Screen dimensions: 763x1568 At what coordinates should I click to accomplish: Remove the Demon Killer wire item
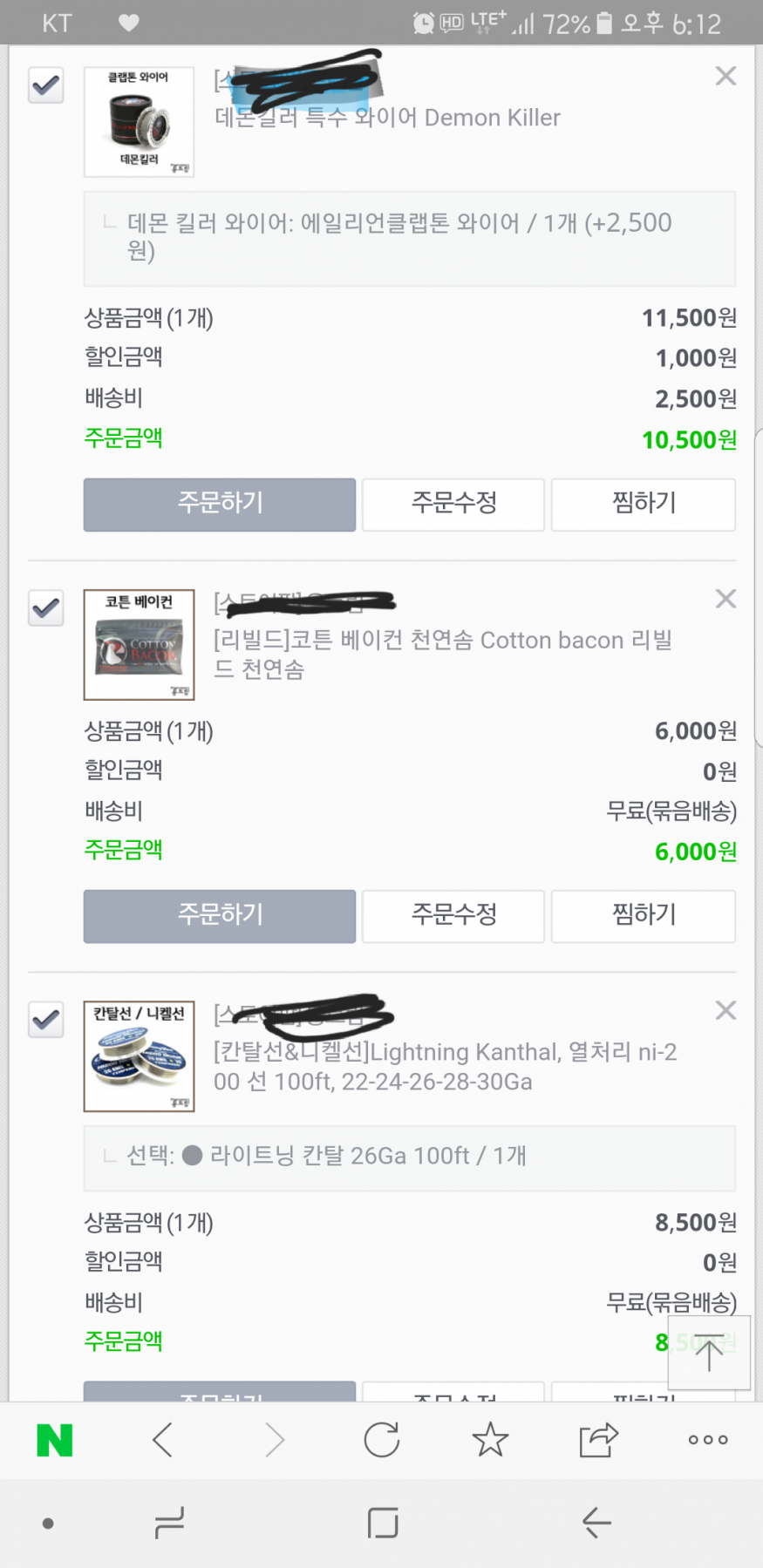[726, 77]
